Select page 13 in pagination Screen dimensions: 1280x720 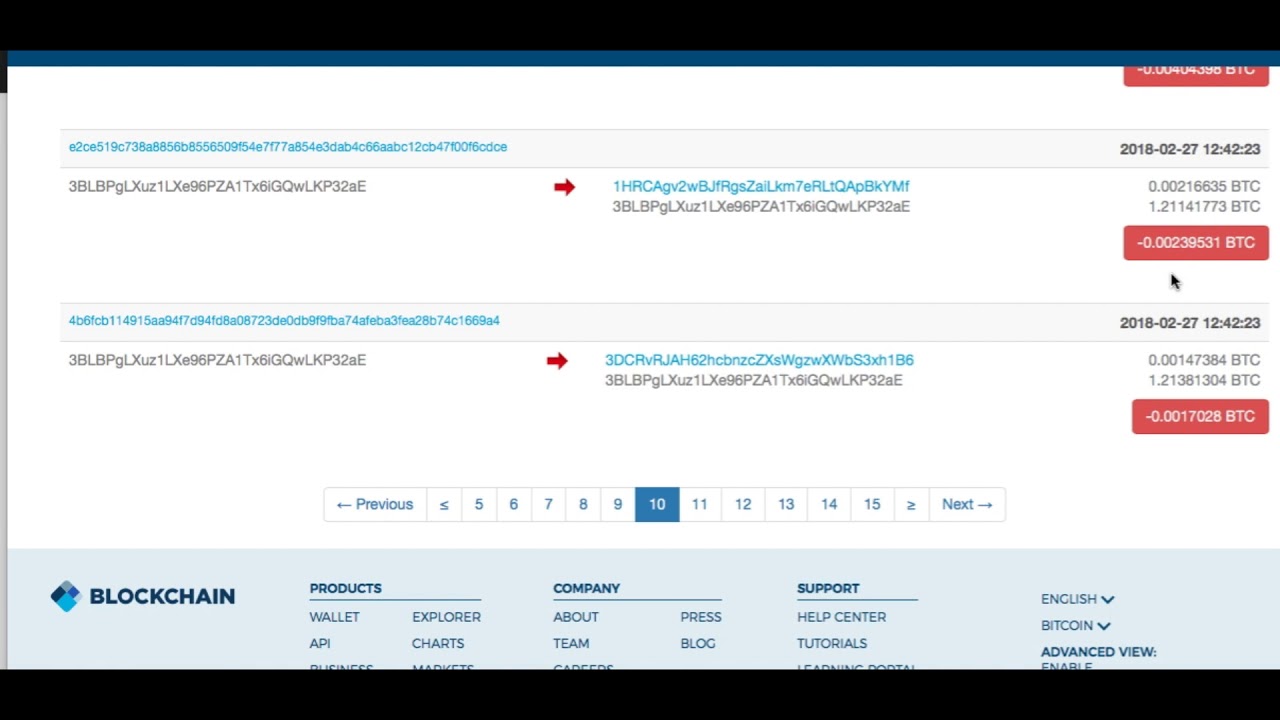[786, 505]
